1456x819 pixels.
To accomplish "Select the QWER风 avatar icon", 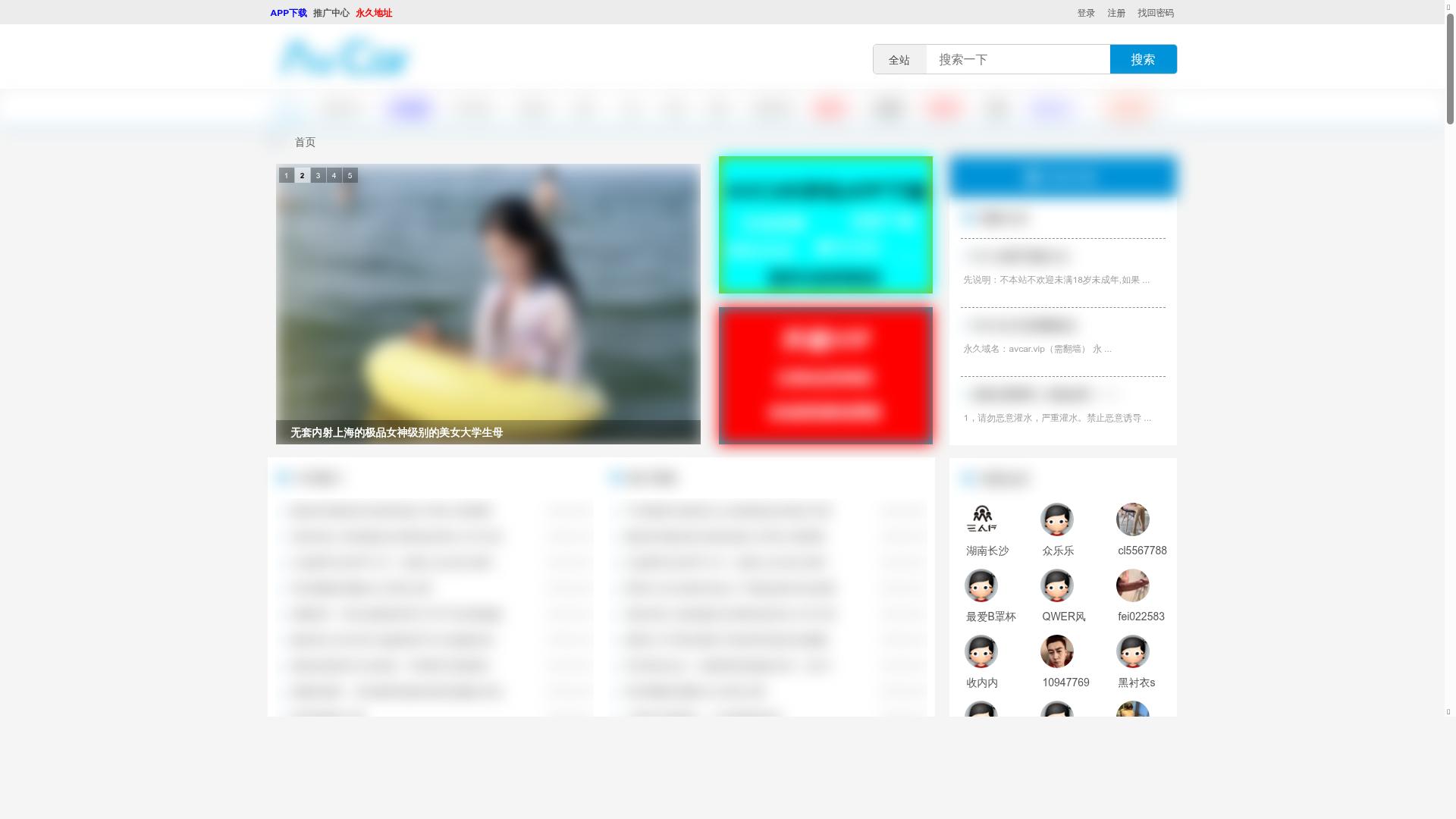I will click(x=1057, y=585).
